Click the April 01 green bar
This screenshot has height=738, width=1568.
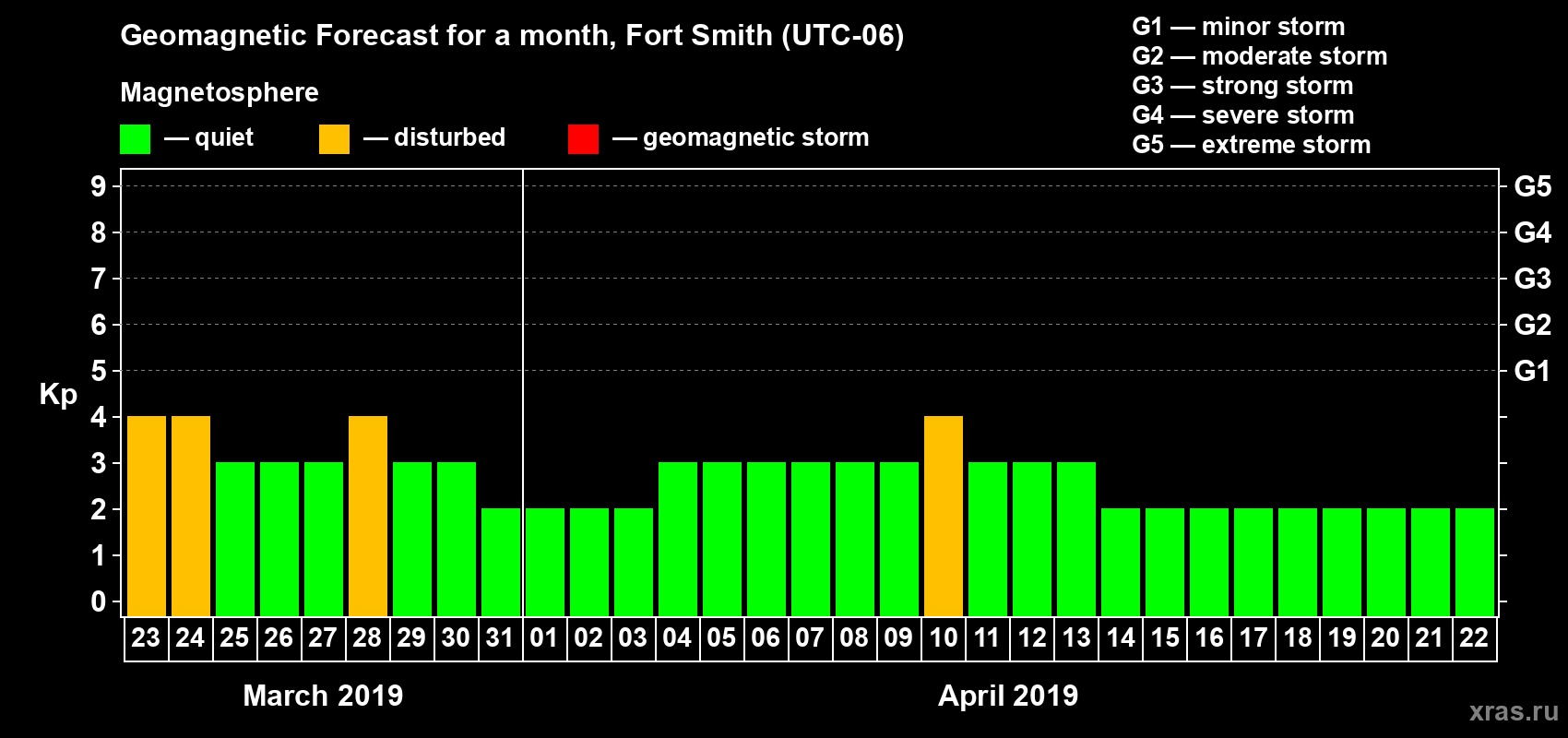click(x=545, y=563)
